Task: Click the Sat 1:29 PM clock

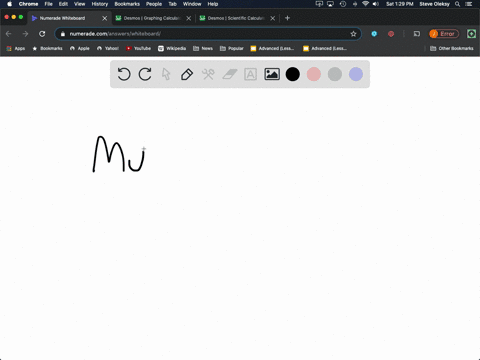Action: click(x=400, y=4)
